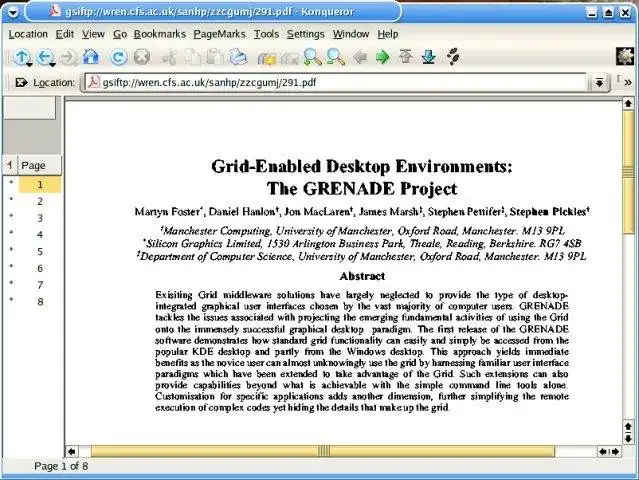The image size is (639, 480).
Task: Click the 'Page 1 of 8' status text
Action: 61,466
